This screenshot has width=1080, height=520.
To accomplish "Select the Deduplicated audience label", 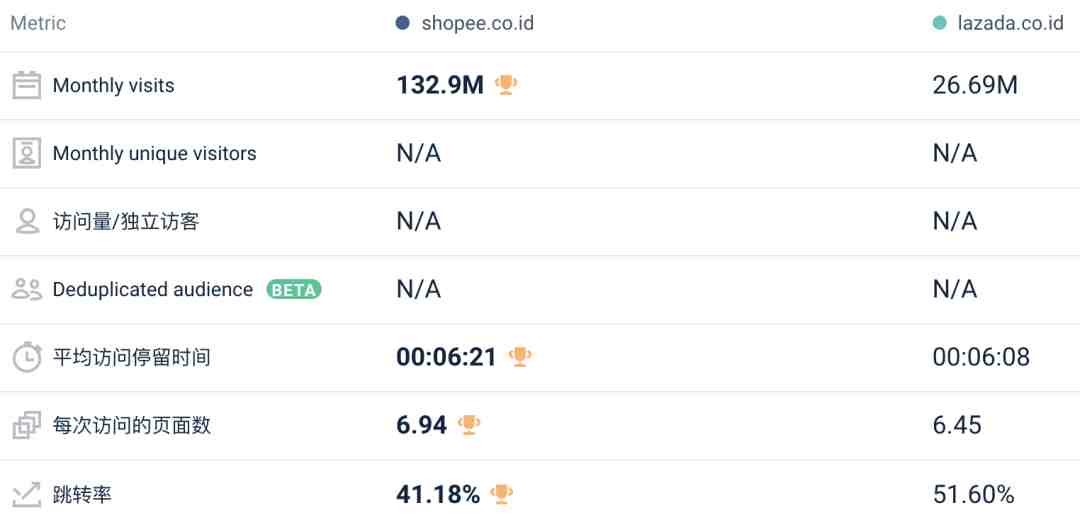I will 153,289.
